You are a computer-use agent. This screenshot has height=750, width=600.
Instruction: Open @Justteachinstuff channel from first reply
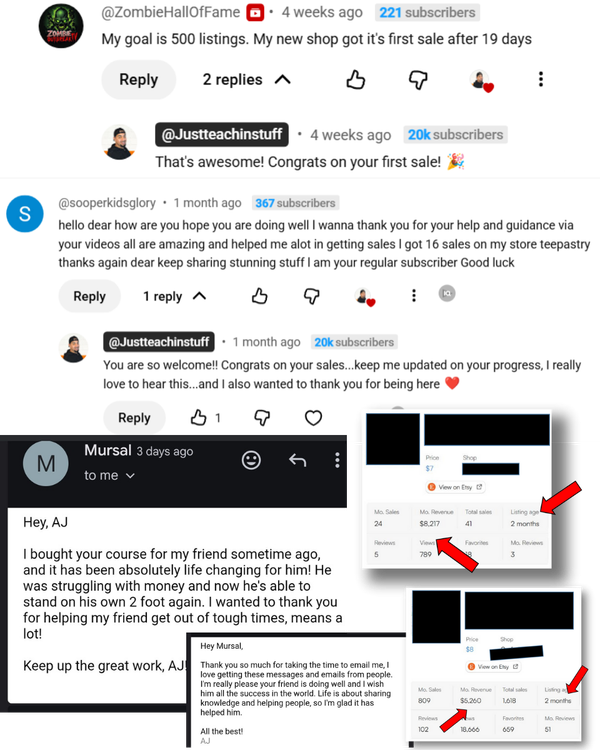point(222,134)
